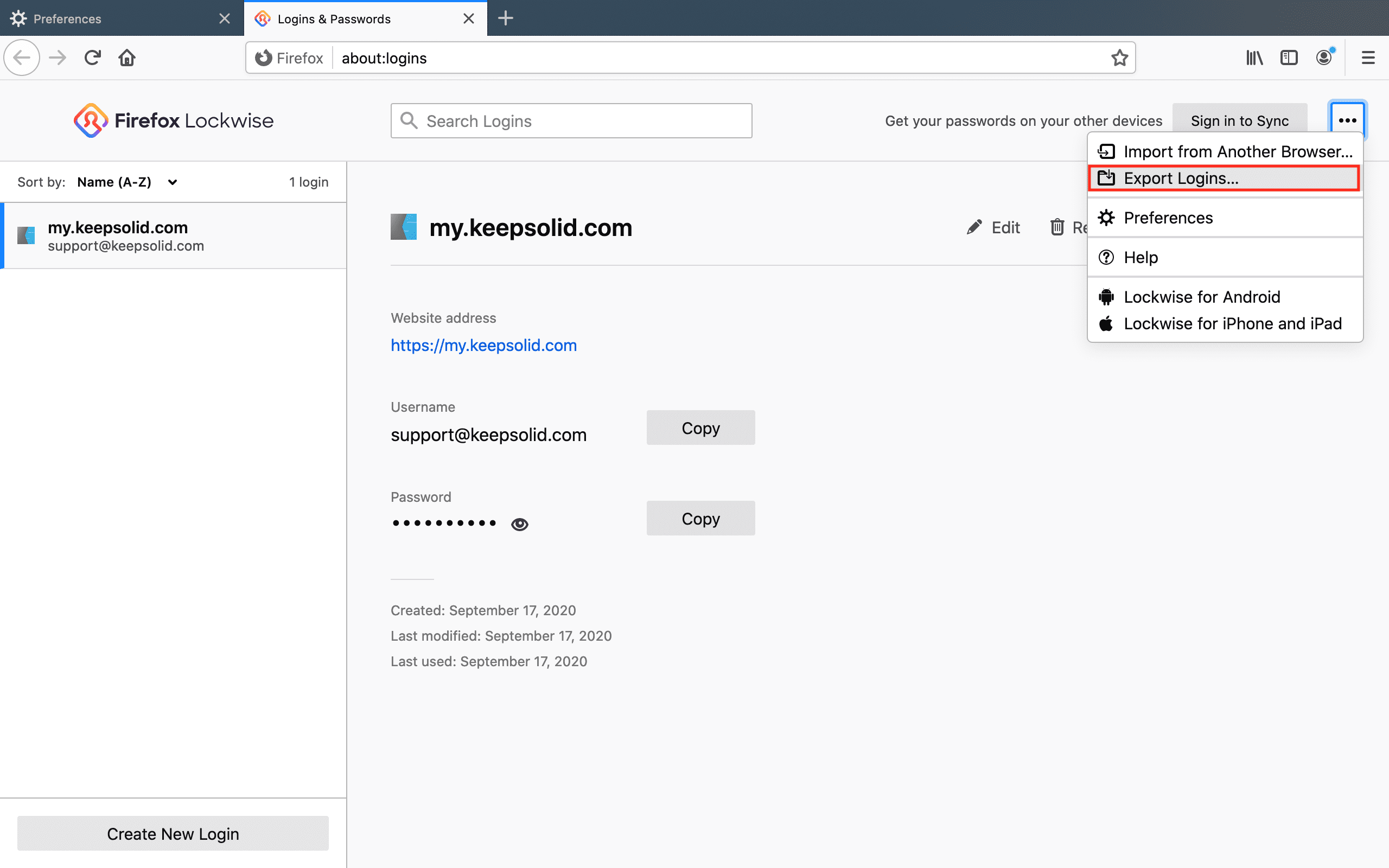Open the three-dot Lockwise menu button
The image size is (1389, 868).
click(1347, 120)
